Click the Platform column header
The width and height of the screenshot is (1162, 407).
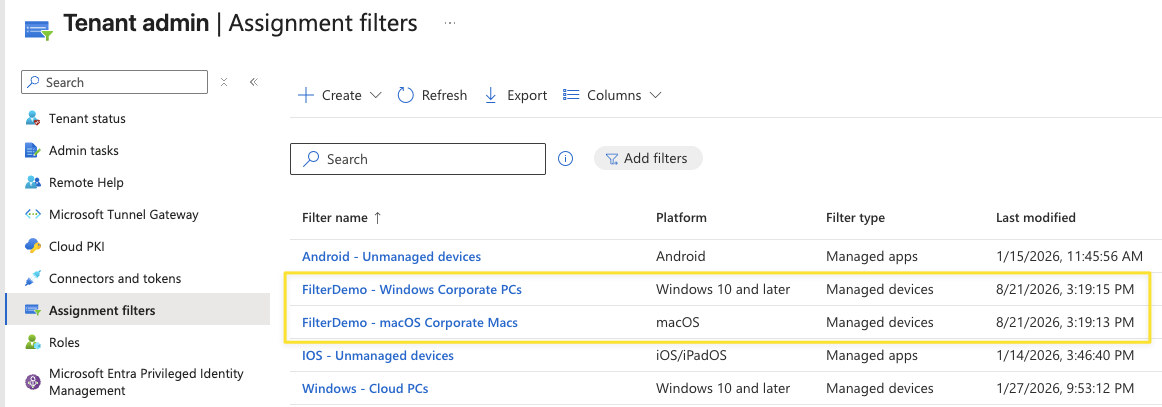tap(681, 218)
